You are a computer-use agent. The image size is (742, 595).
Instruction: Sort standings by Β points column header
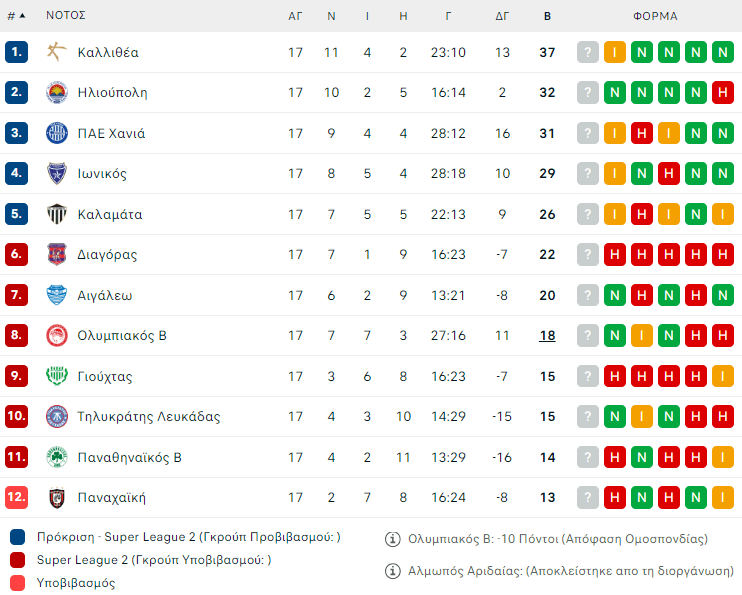[547, 16]
